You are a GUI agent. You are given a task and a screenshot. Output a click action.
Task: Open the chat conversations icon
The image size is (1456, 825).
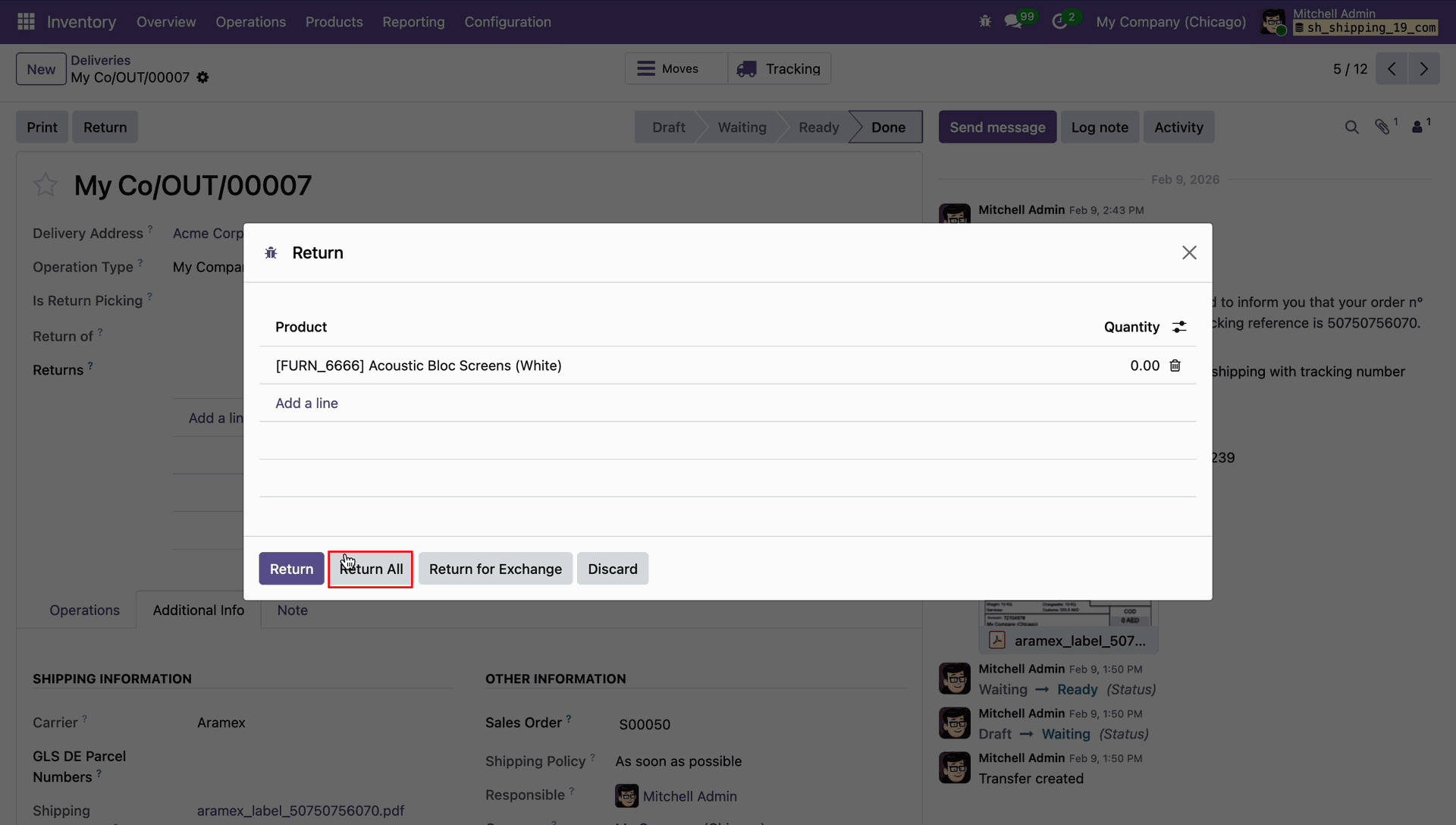pos(1013,22)
